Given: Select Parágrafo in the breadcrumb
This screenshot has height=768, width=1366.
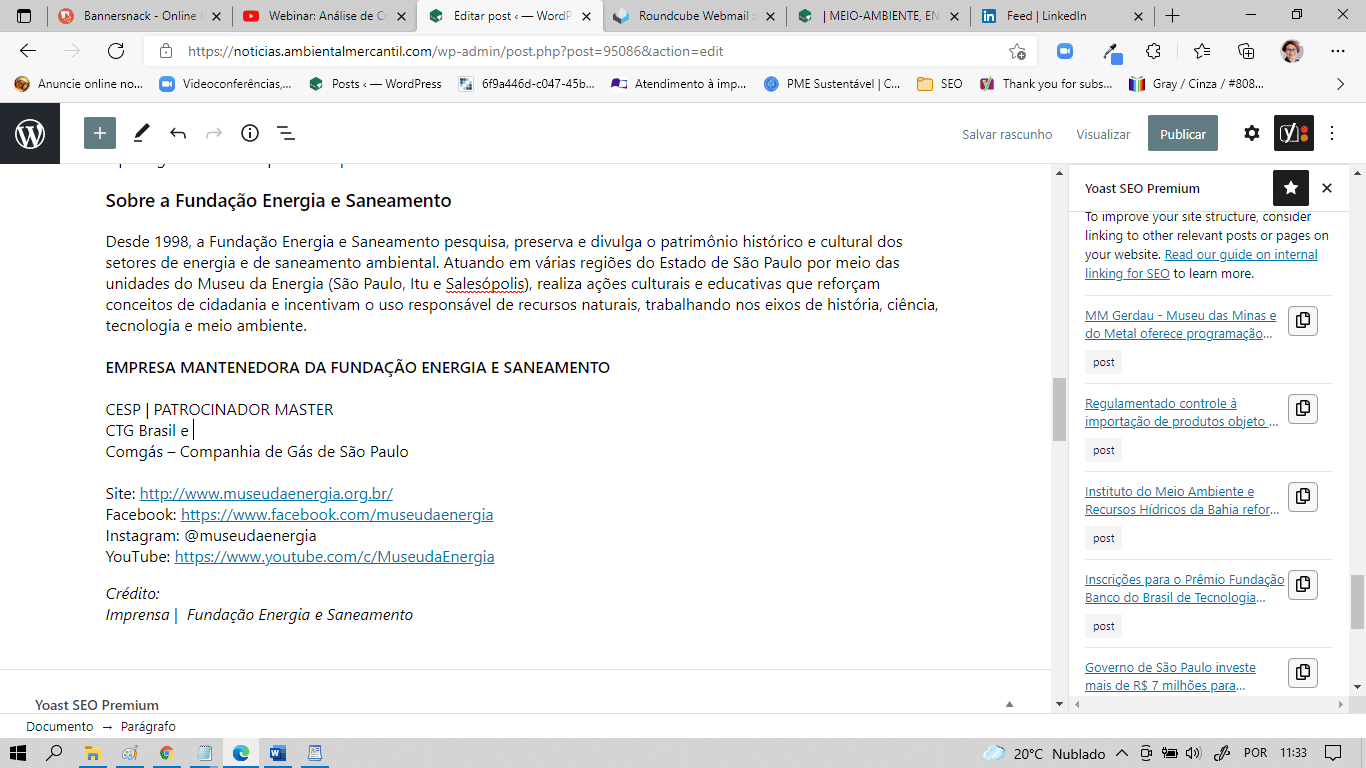Looking at the screenshot, I should coord(148,727).
